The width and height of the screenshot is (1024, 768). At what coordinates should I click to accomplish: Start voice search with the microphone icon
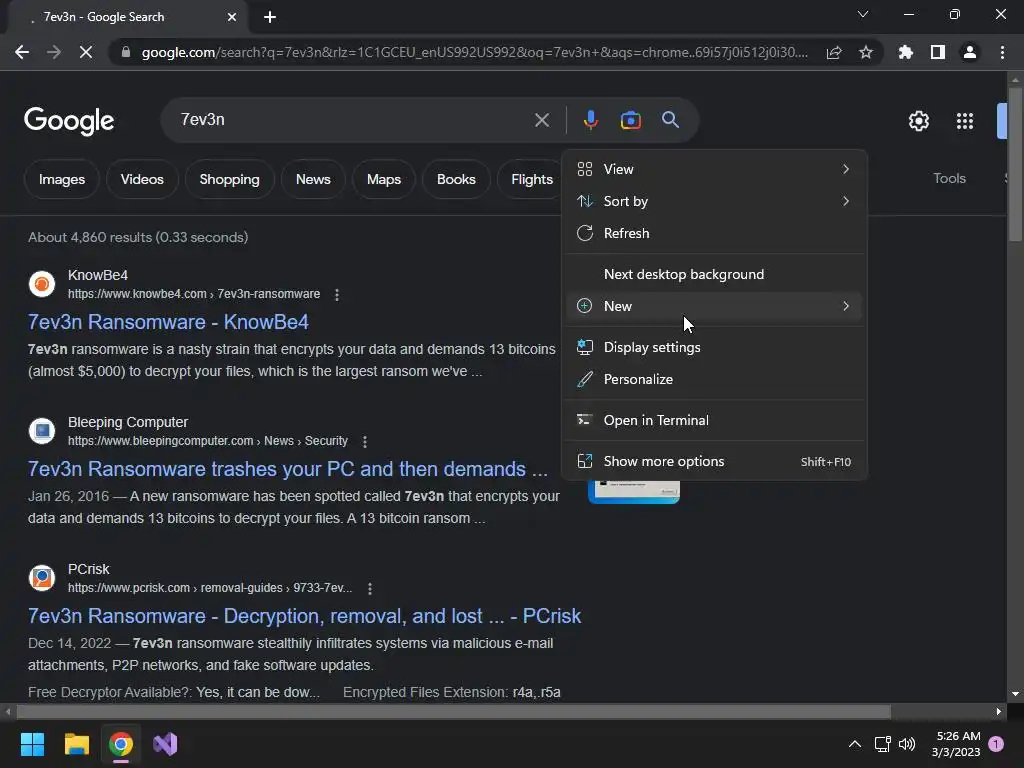pyautogui.click(x=590, y=120)
